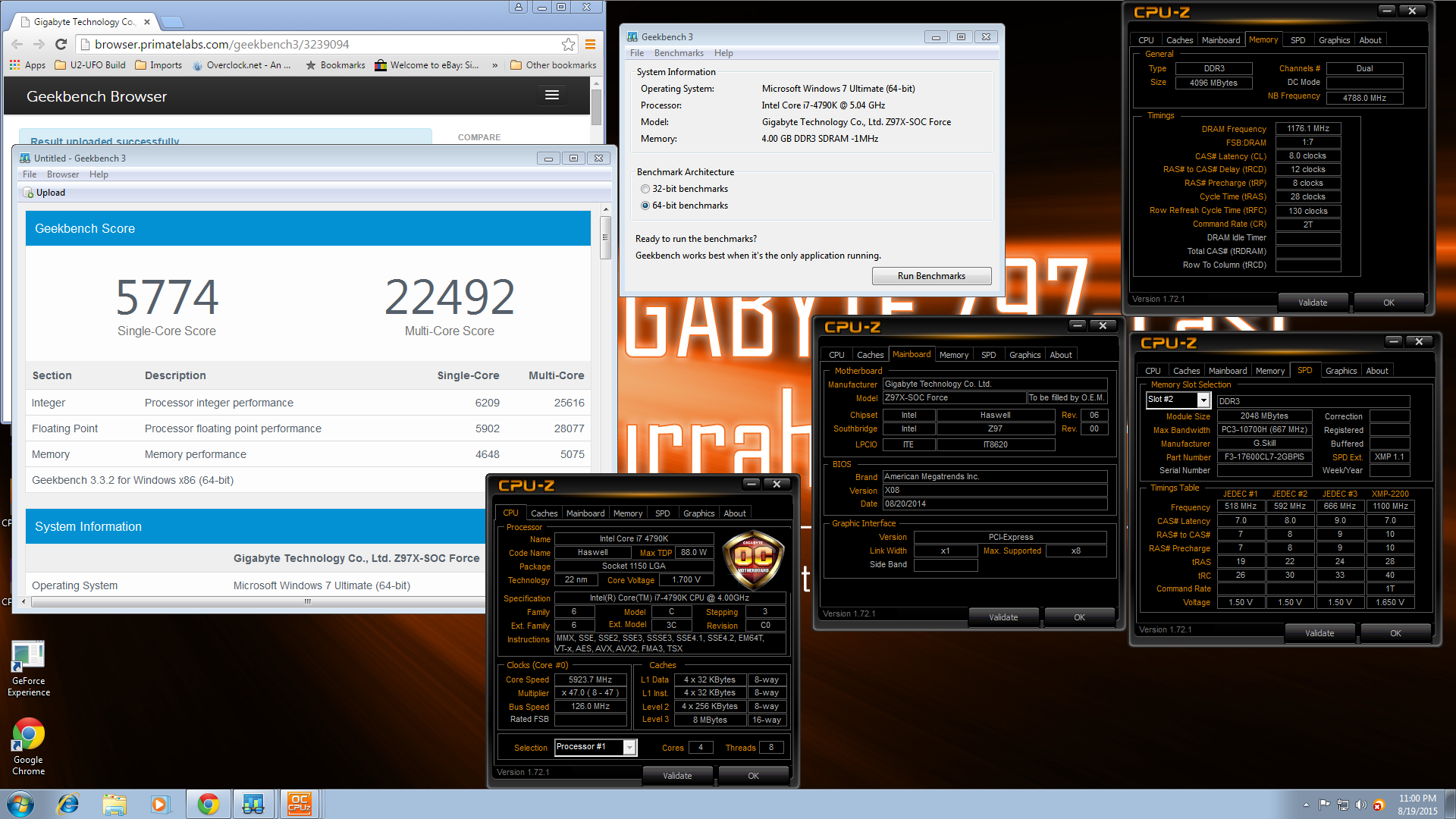Screen dimensions: 1456x819
Task: Open Benchmarks menu in Geekbench 3
Action: [x=679, y=53]
